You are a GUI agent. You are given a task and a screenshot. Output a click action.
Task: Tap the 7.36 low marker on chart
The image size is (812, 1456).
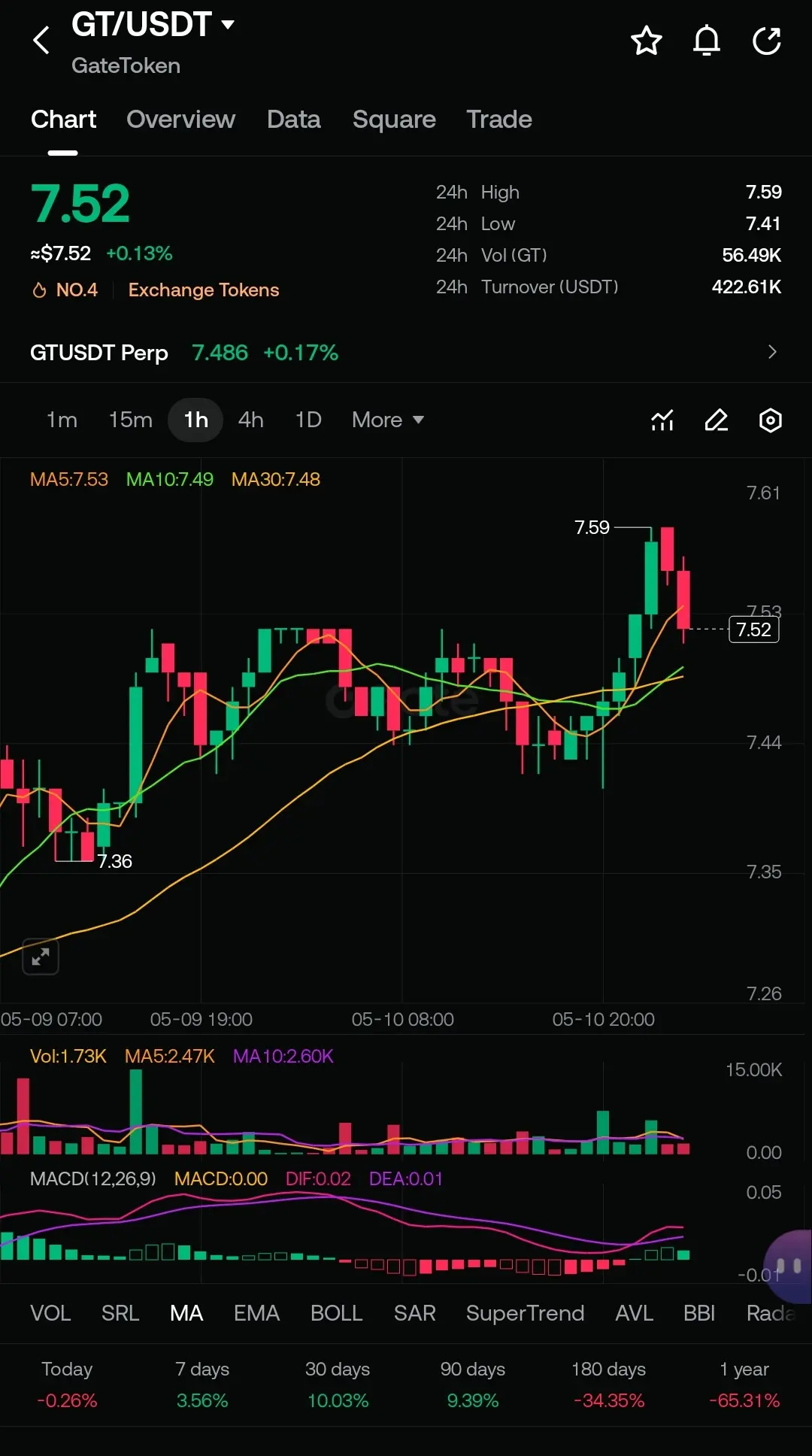[x=115, y=861]
